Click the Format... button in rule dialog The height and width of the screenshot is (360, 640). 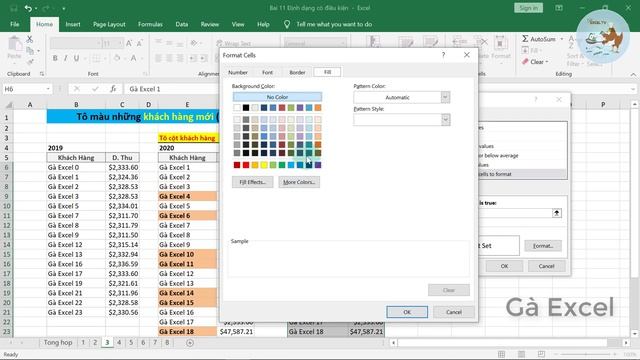tap(543, 246)
